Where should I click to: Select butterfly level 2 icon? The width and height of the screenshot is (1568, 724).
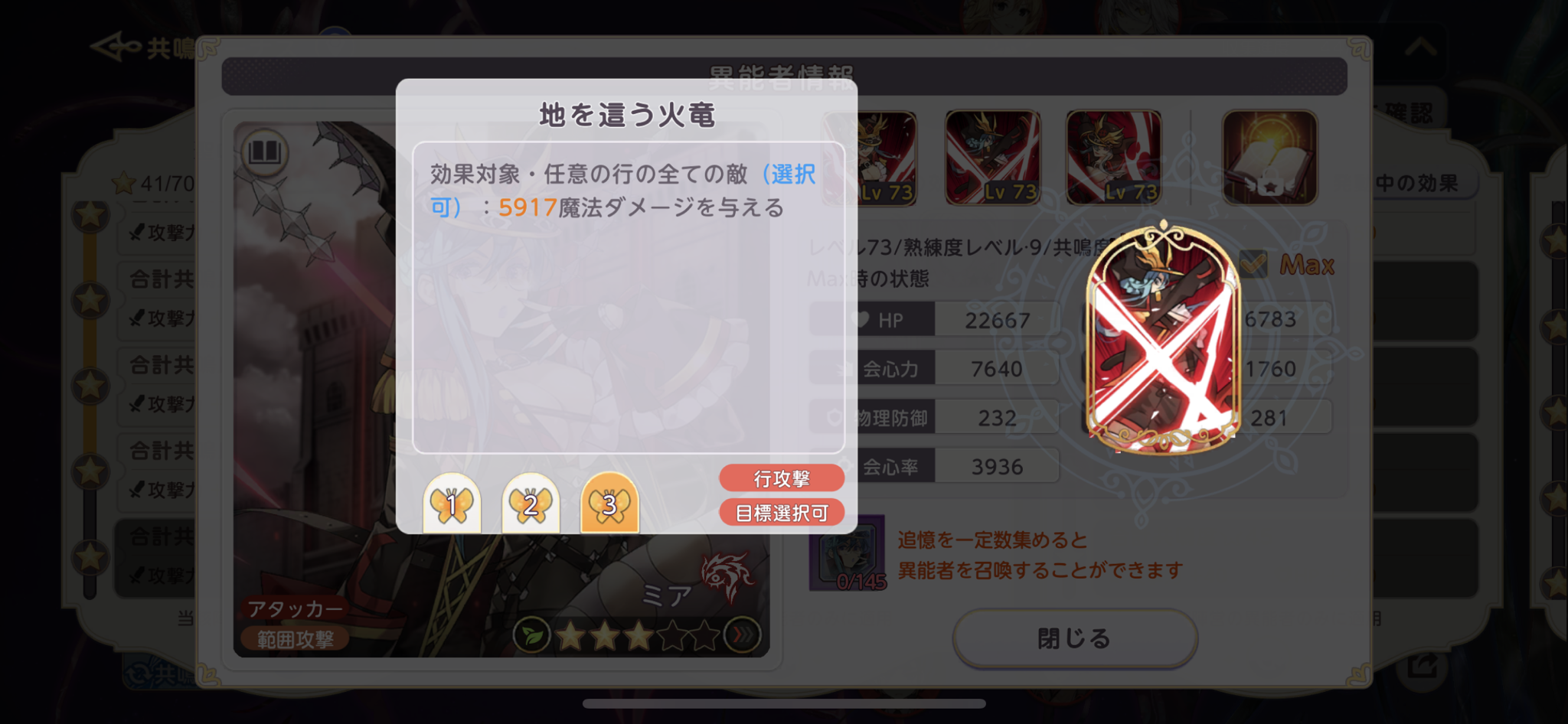tap(531, 504)
